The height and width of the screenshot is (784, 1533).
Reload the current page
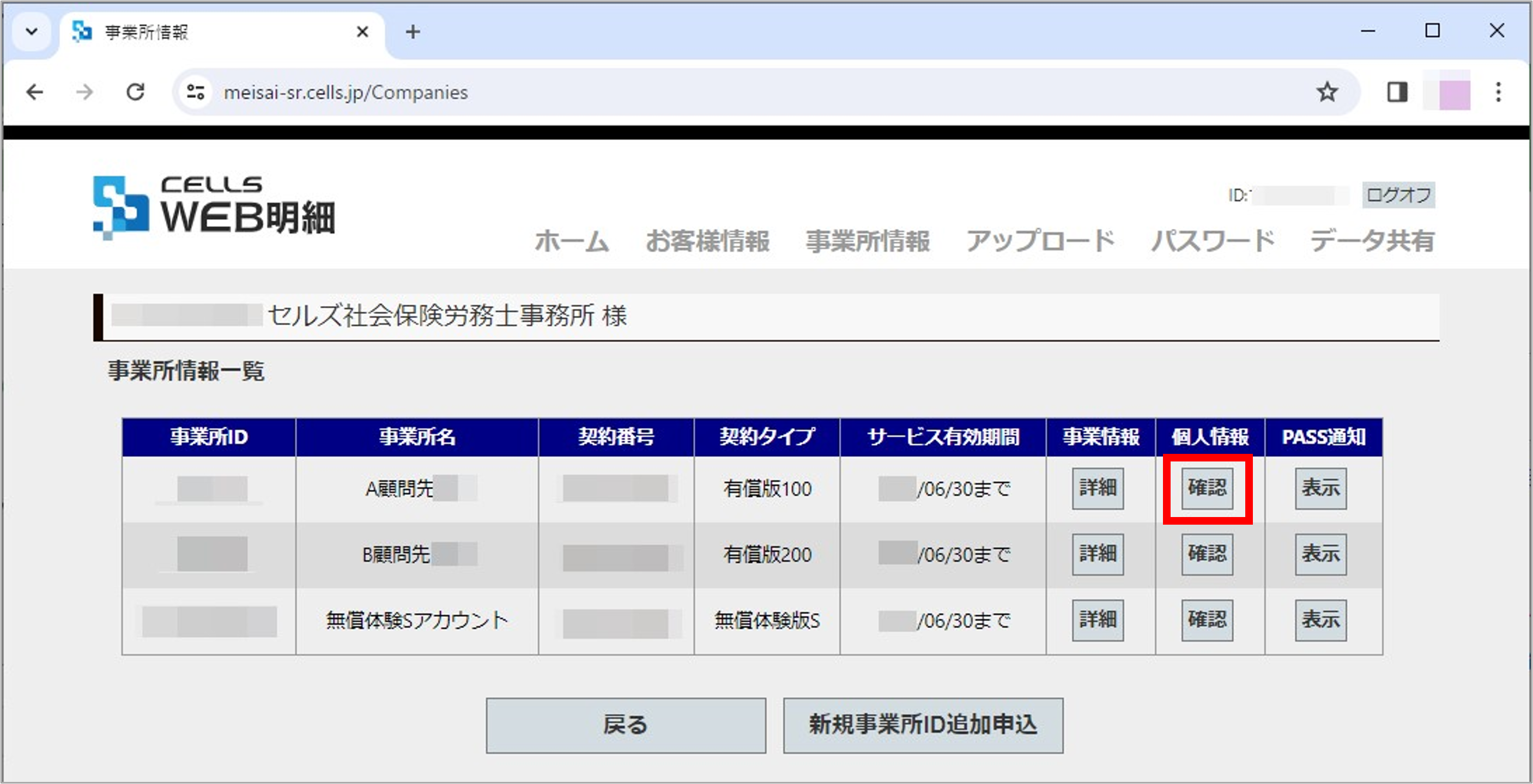[x=136, y=92]
